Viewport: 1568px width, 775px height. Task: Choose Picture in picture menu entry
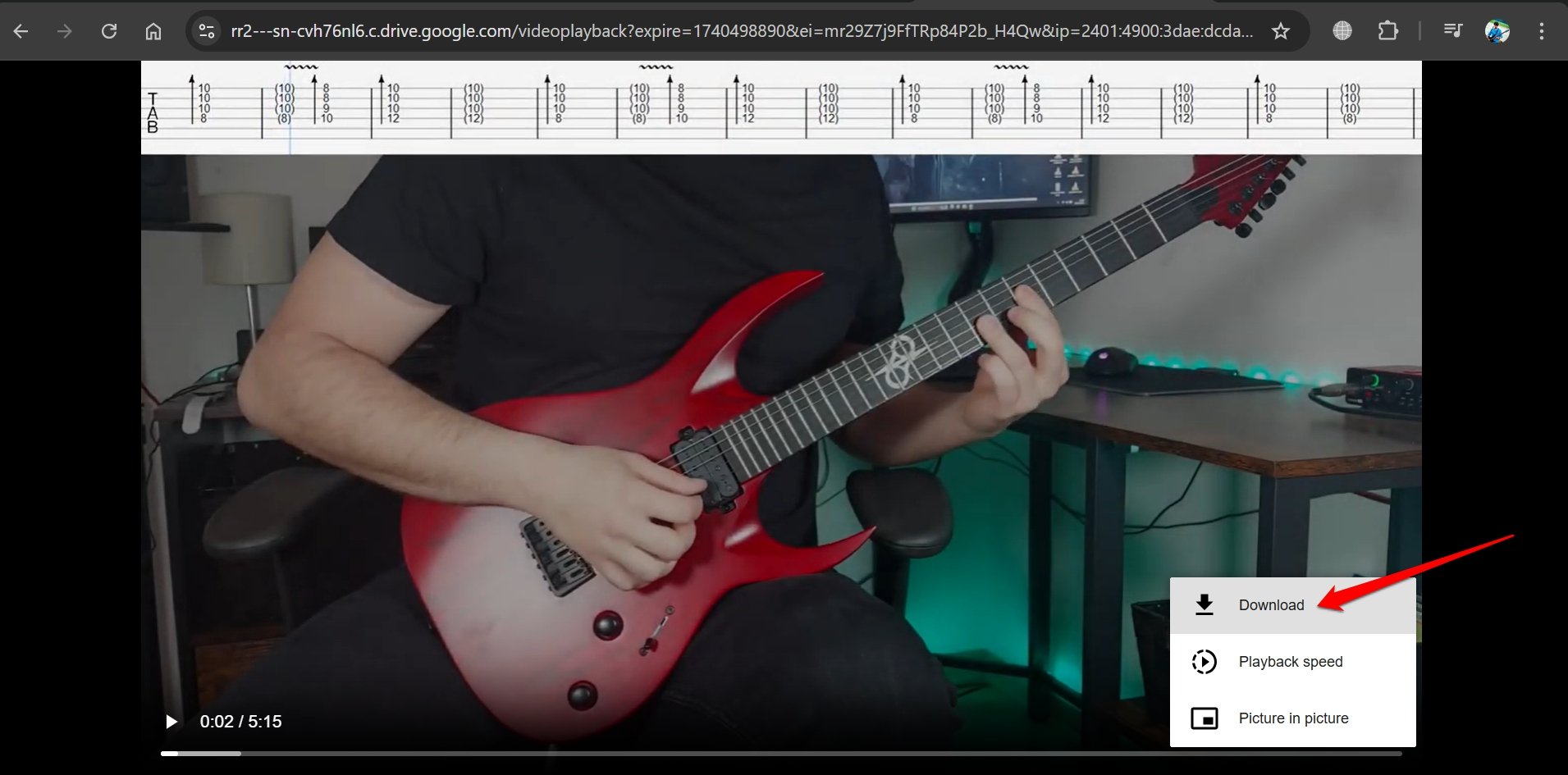pos(1292,718)
